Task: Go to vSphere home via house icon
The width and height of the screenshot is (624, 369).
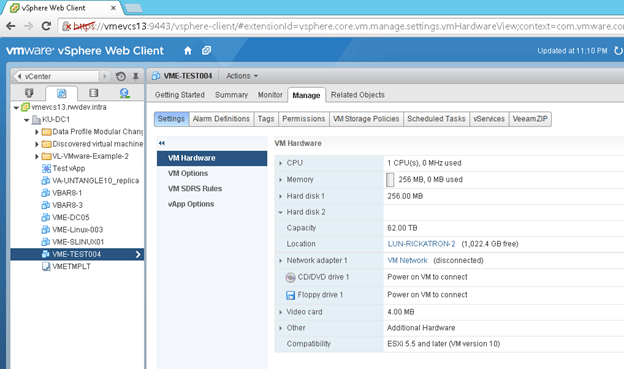Action: click(x=188, y=51)
